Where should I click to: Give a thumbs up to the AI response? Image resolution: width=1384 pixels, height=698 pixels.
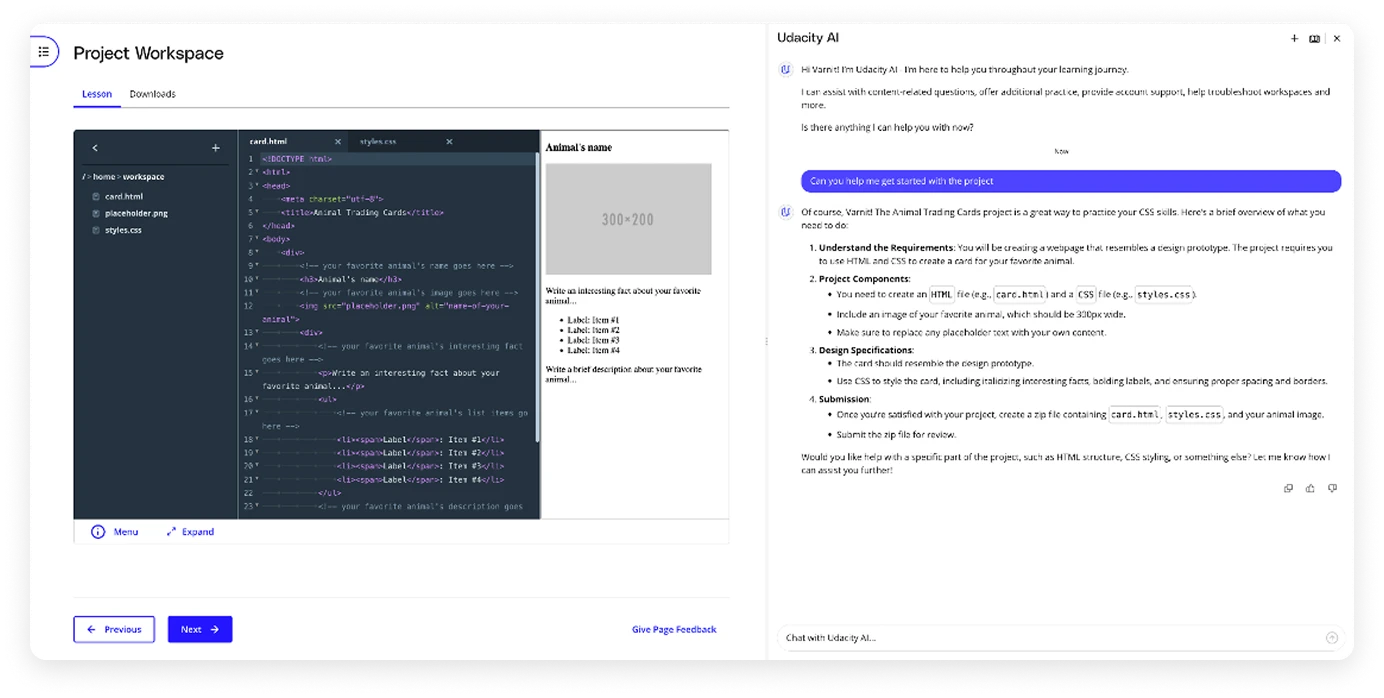[1310, 488]
